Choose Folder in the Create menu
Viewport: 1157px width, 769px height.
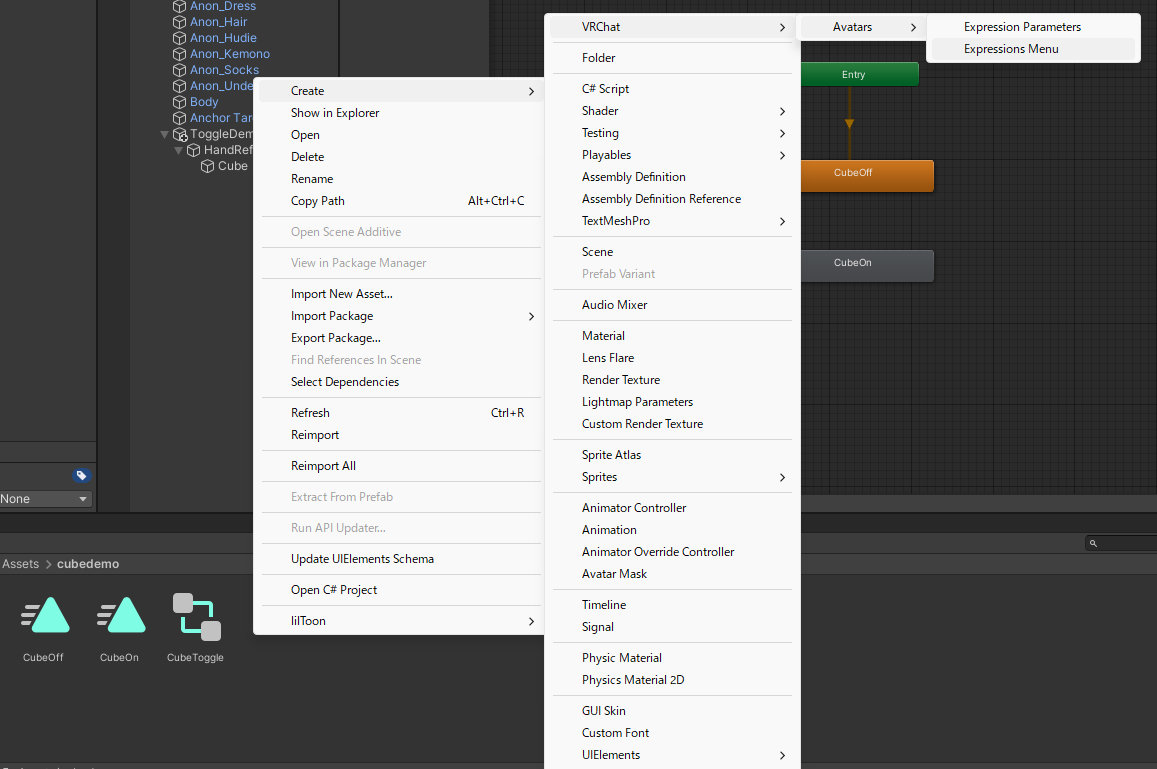(x=672, y=58)
